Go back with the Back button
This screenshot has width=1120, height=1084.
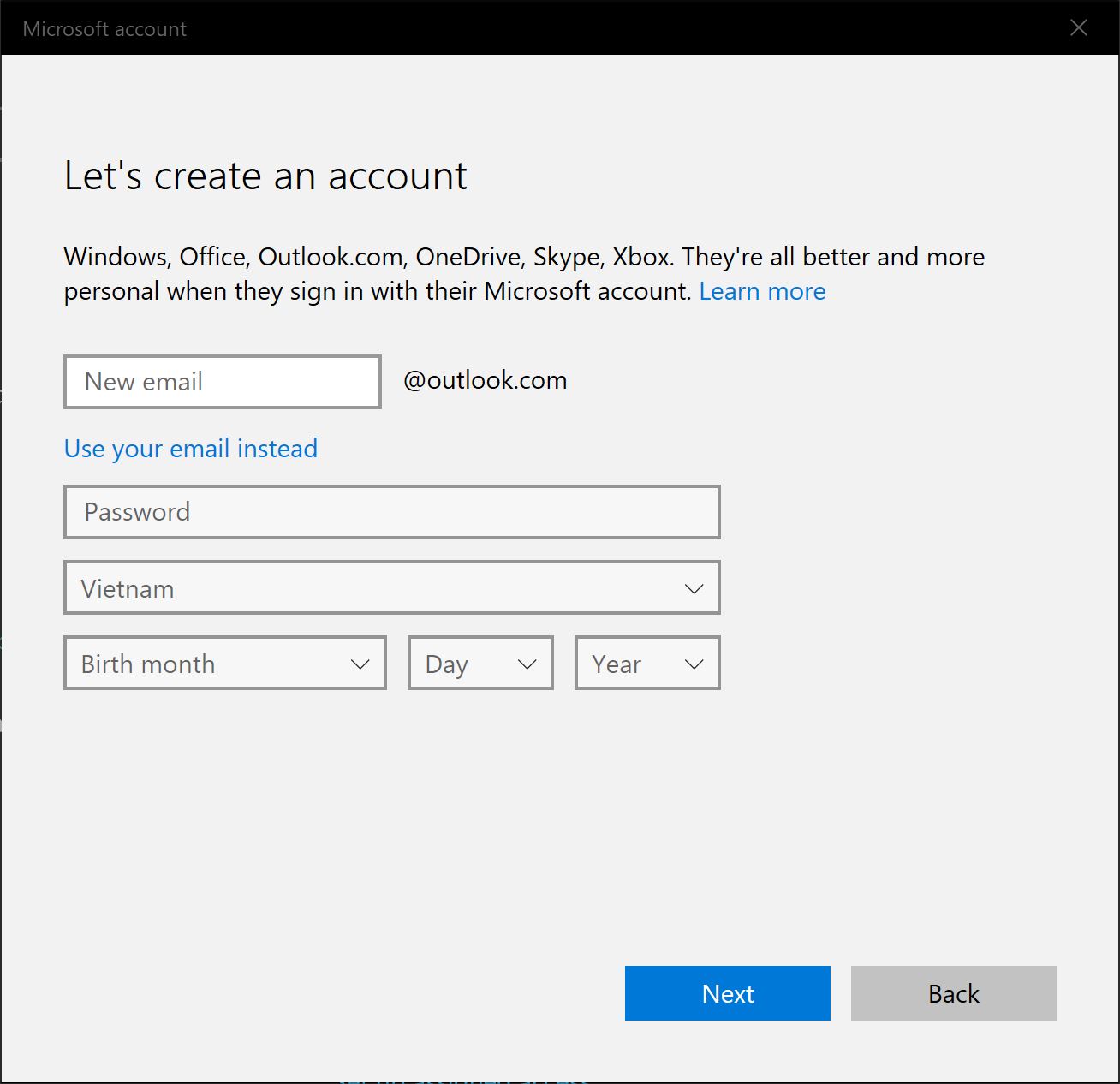pos(954,993)
